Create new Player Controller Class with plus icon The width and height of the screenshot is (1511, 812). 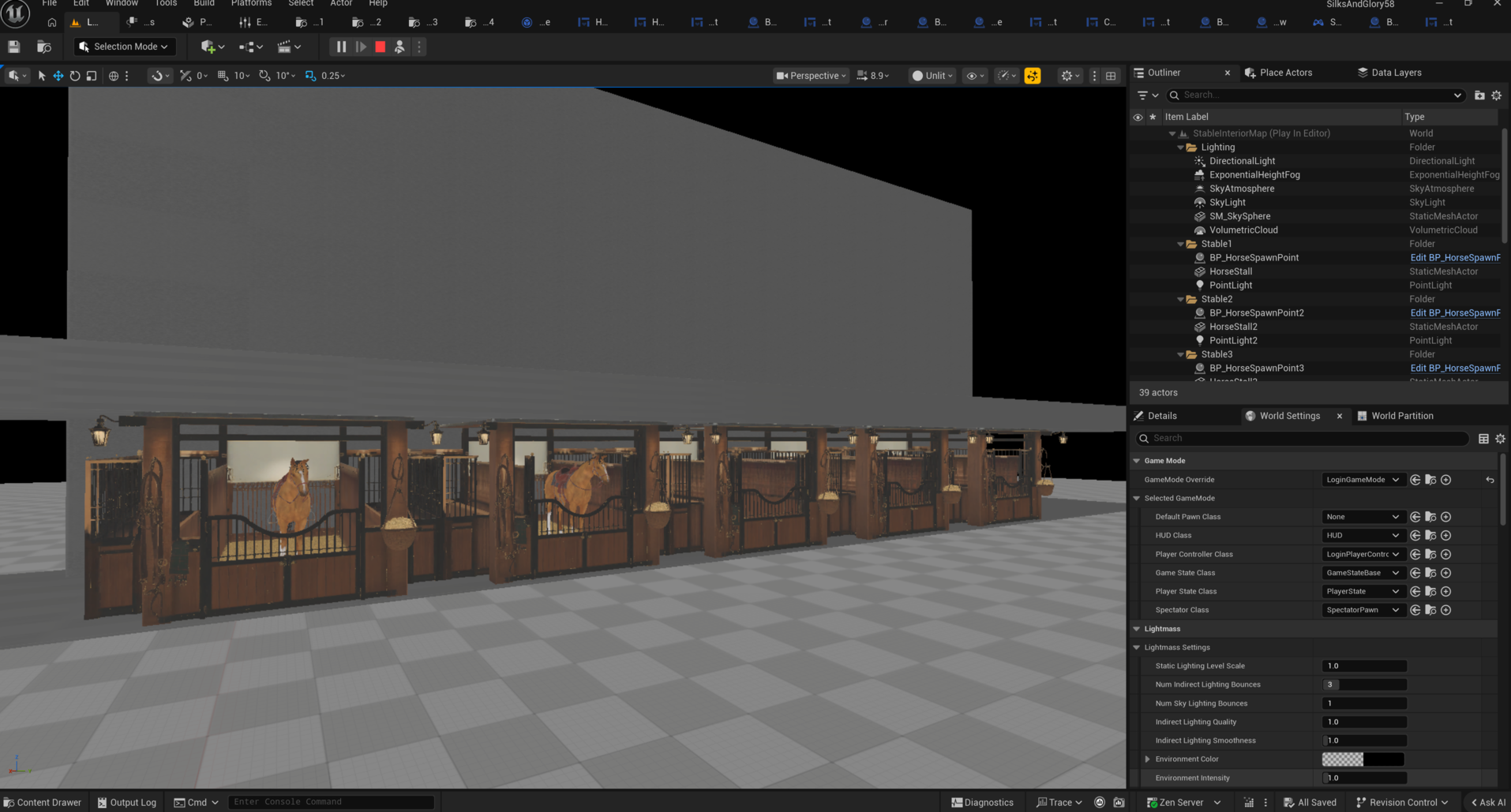[x=1445, y=555]
